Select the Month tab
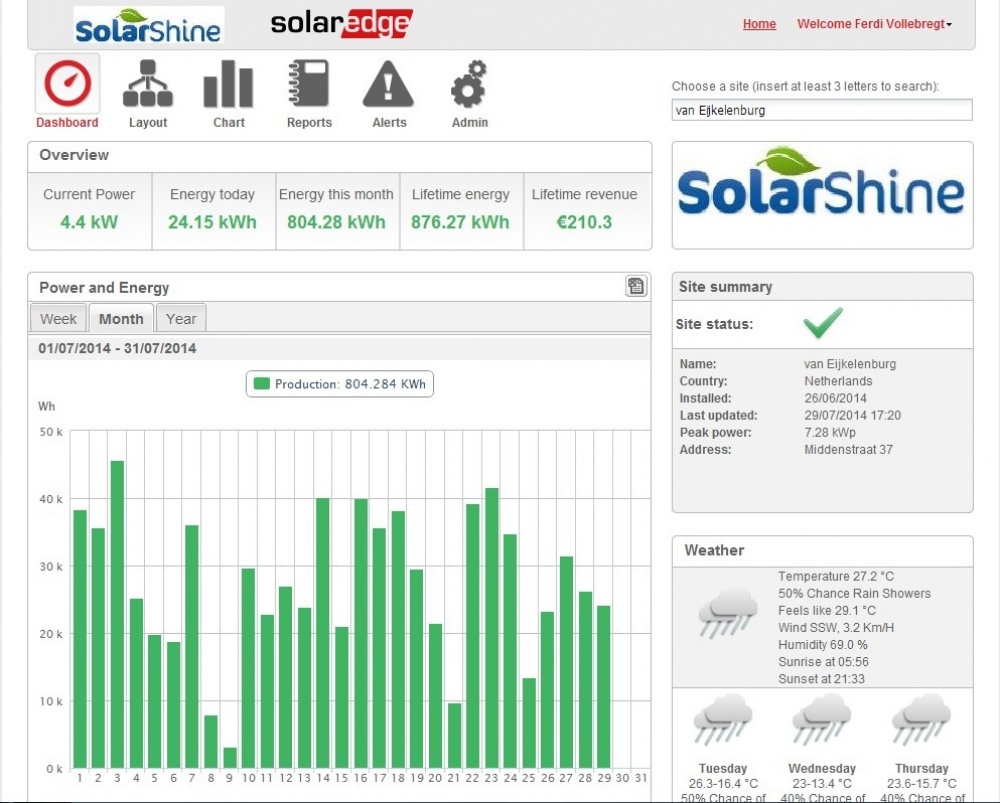This screenshot has width=1000, height=803. point(121,319)
